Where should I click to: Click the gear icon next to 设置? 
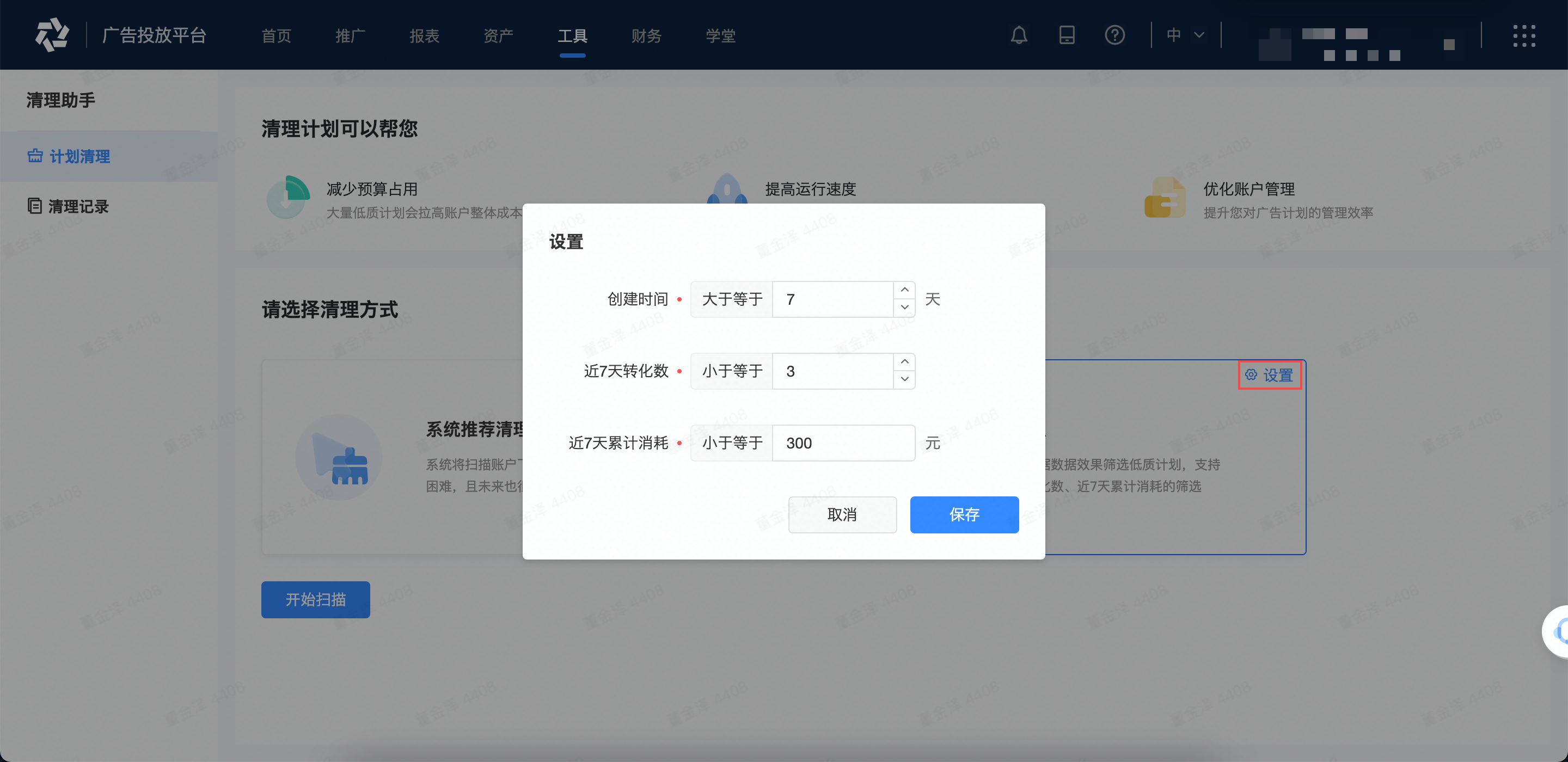[1252, 375]
